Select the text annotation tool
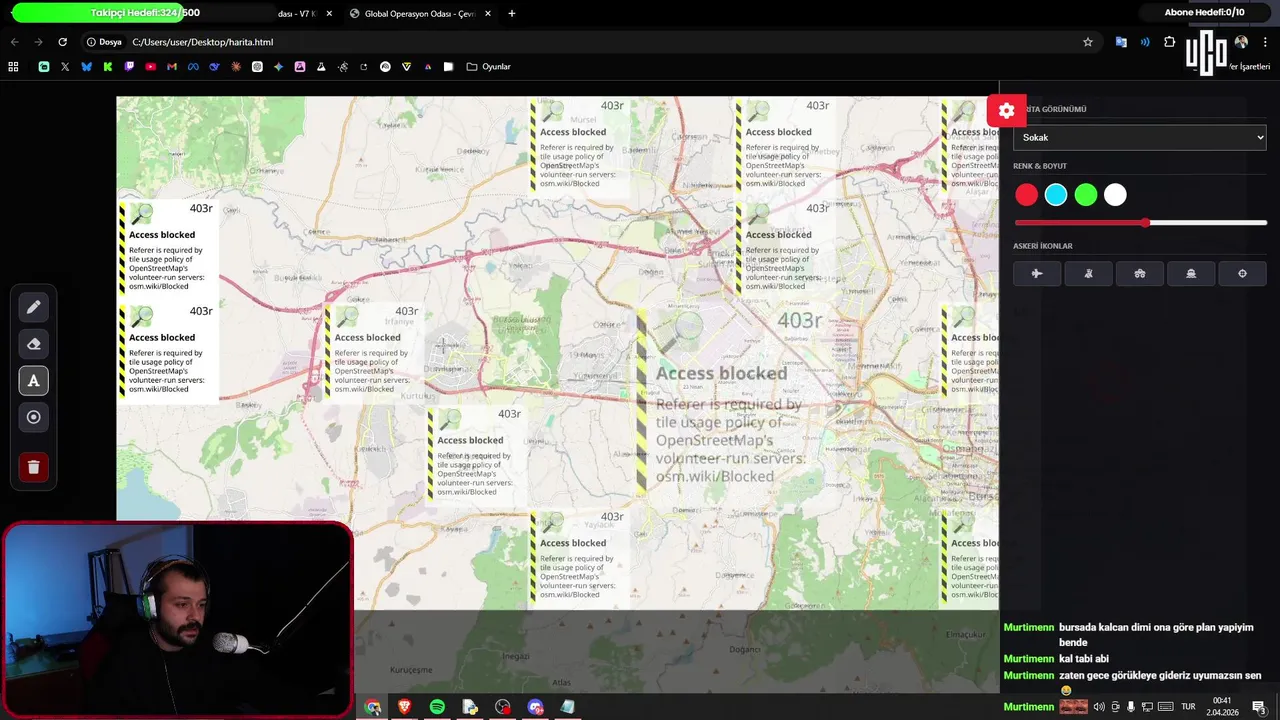 coord(33,381)
